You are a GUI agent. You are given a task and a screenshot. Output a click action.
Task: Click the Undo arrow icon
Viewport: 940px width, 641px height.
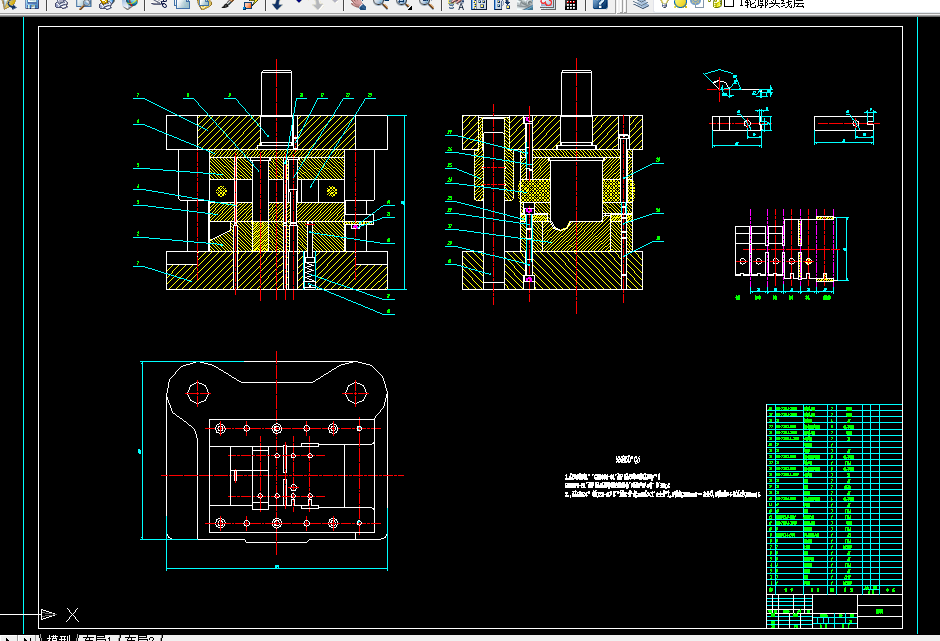click(x=278, y=4)
